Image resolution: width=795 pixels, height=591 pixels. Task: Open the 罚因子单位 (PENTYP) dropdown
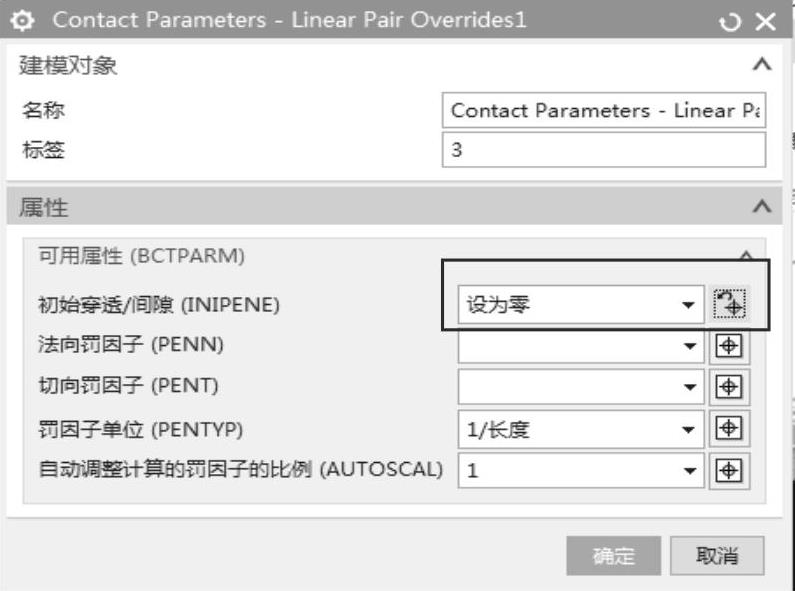(x=688, y=430)
